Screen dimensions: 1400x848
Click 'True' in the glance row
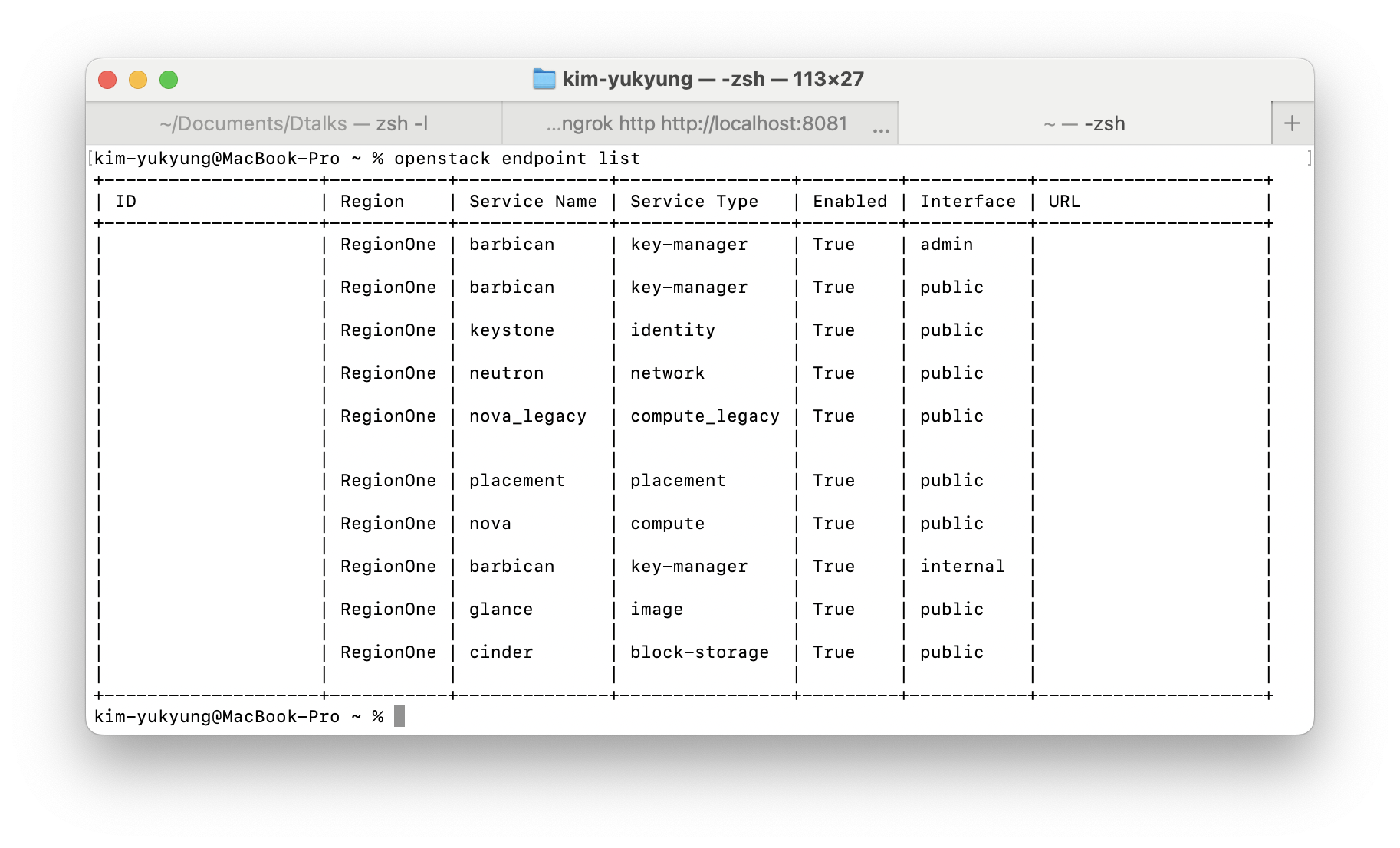[833, 610]
